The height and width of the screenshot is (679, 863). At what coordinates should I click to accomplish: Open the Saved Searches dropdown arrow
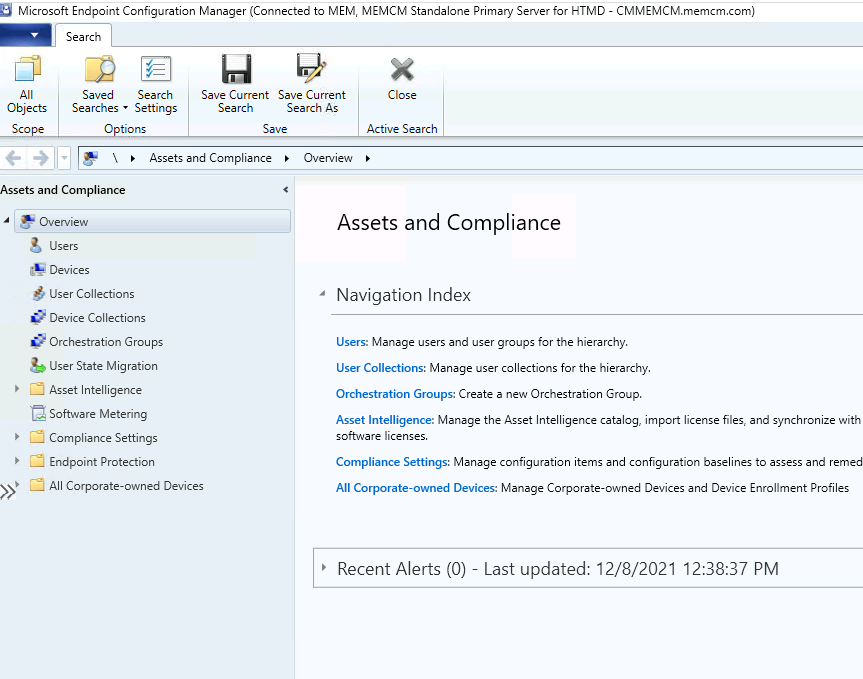coord(125,108)
